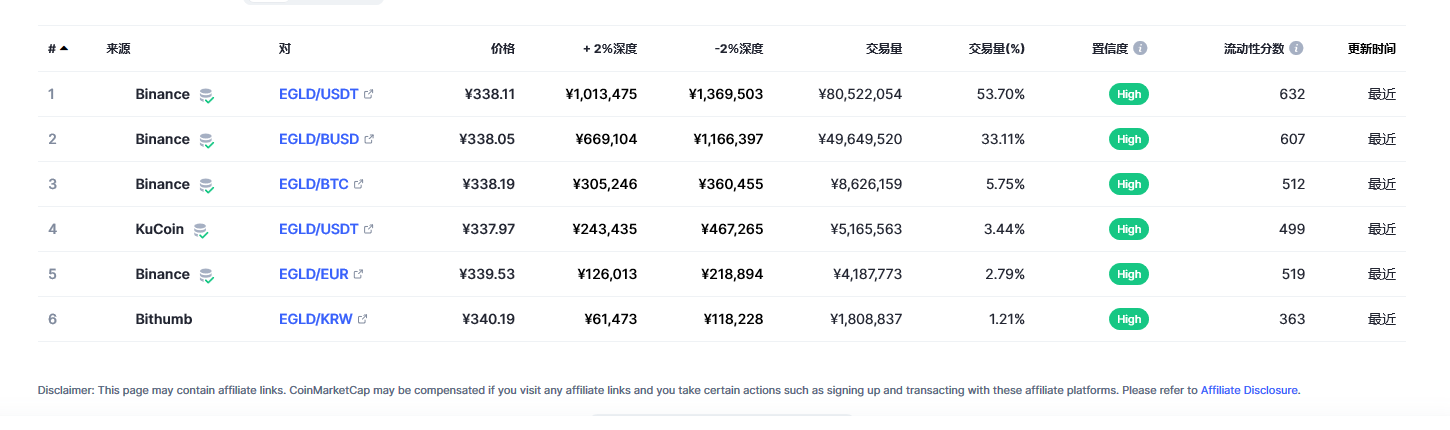Click the info icon beside 流动性分数 header
This screenshot has height=430, width=1450.
tap(1296, 48)
